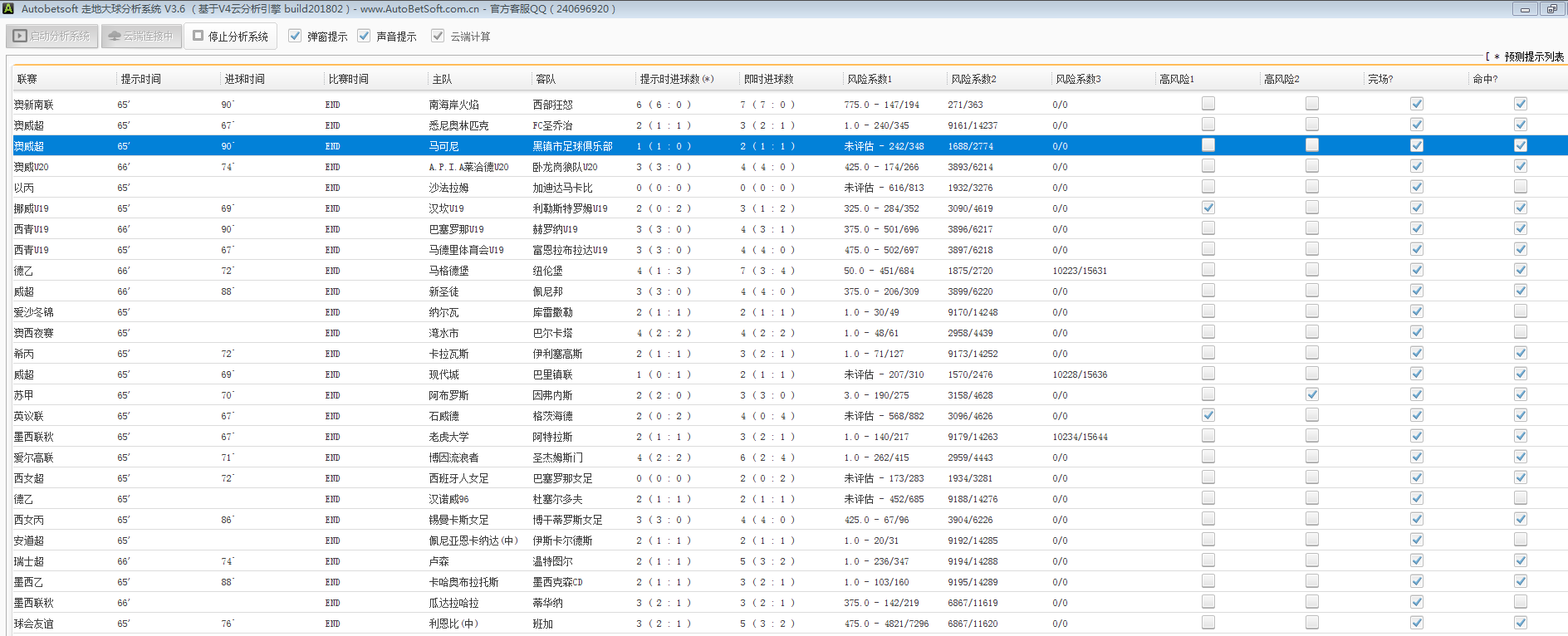Viewport: 1568px width, 636px height.
Task: Click the restore-down window button
Action: point(1551,9)
